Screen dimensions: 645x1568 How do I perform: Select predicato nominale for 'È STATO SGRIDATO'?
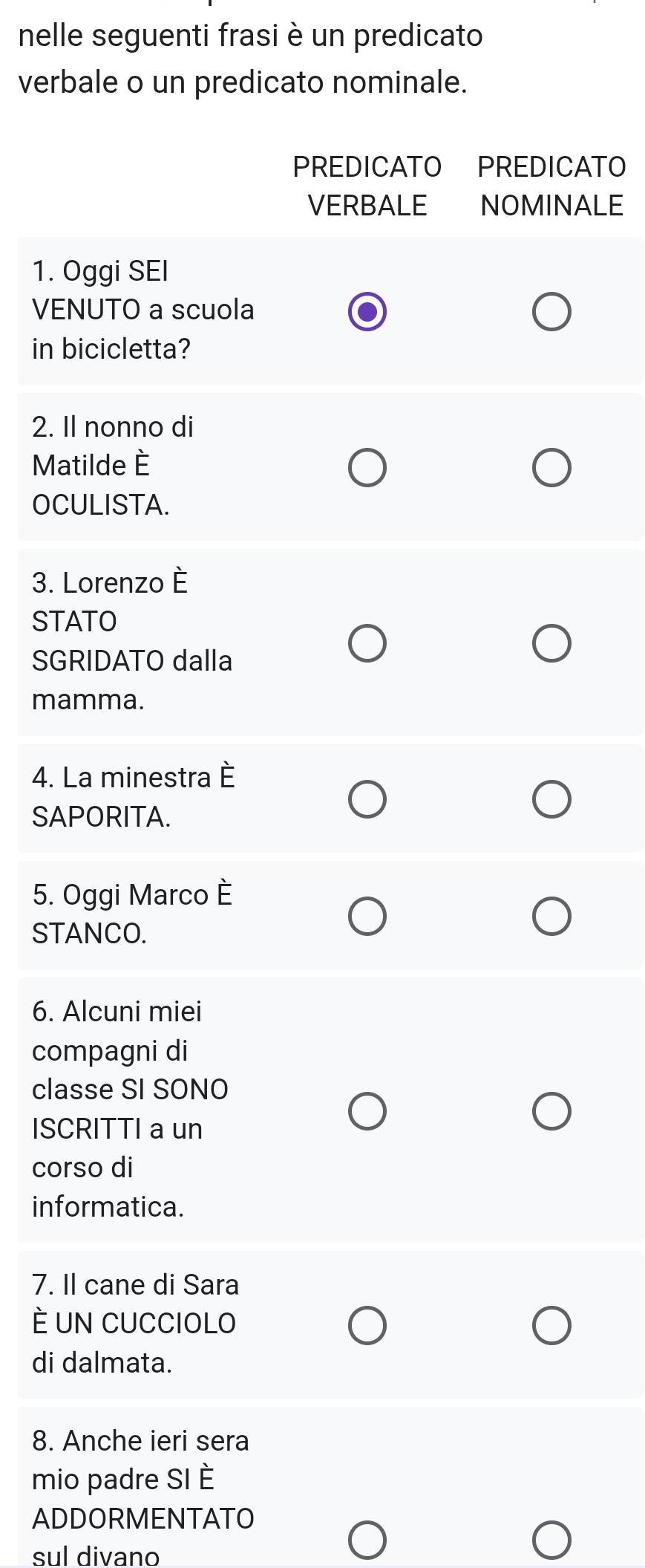(551, 643)
